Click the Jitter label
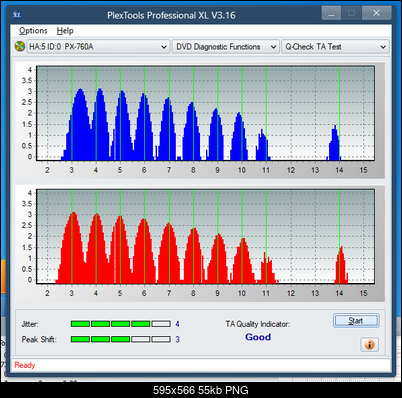Image resolution: width=402 pixels, height=398 pixels. tap(30, 324)
